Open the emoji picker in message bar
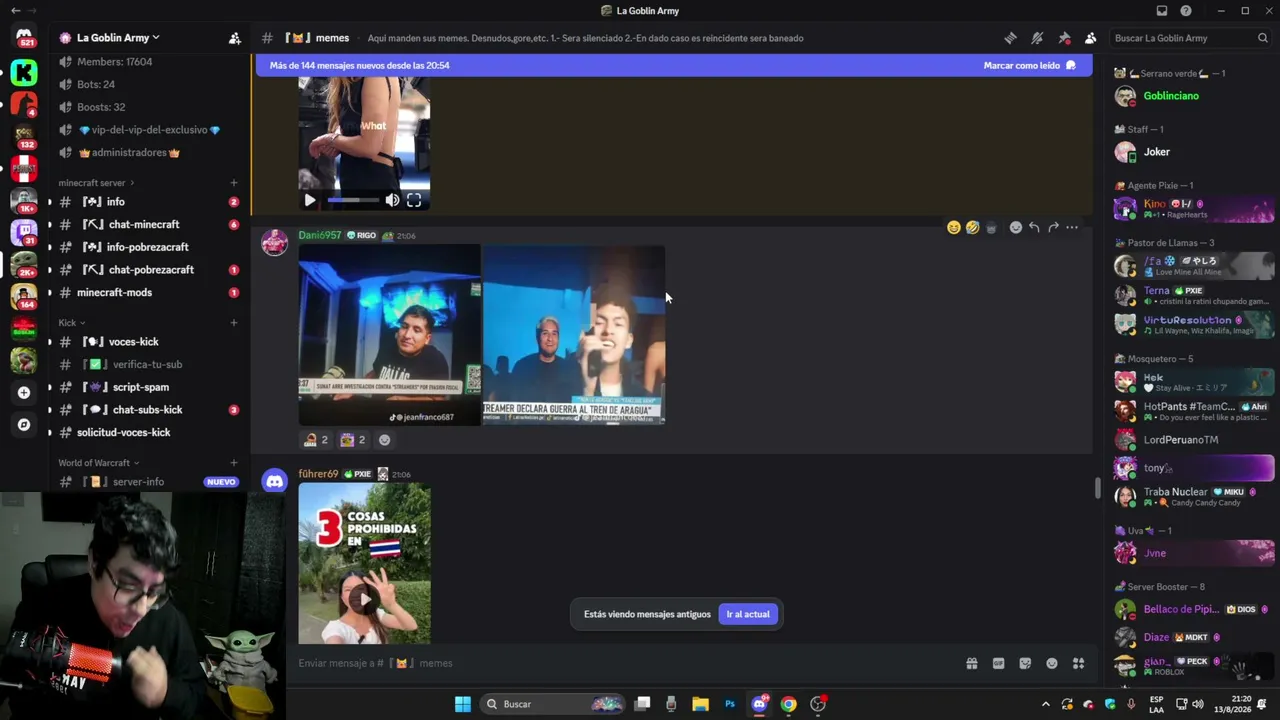Screen dimensions: 1280x720 tap(1052, 663)
